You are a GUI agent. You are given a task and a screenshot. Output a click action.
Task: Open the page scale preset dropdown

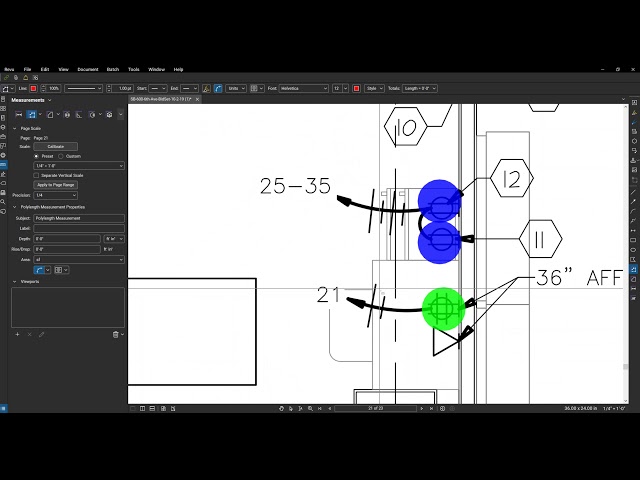[x=79, y=166]
